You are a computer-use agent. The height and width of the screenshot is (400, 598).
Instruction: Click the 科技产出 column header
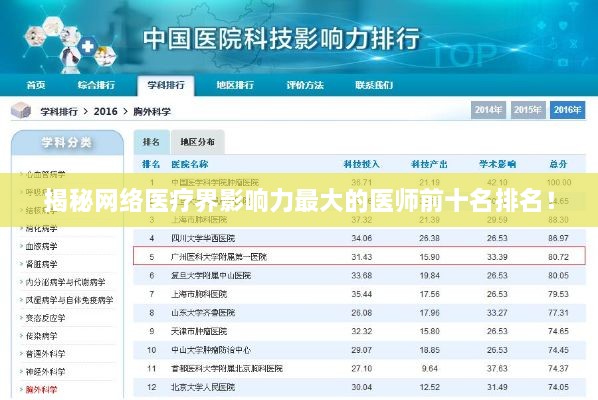(x=429, y=164)
